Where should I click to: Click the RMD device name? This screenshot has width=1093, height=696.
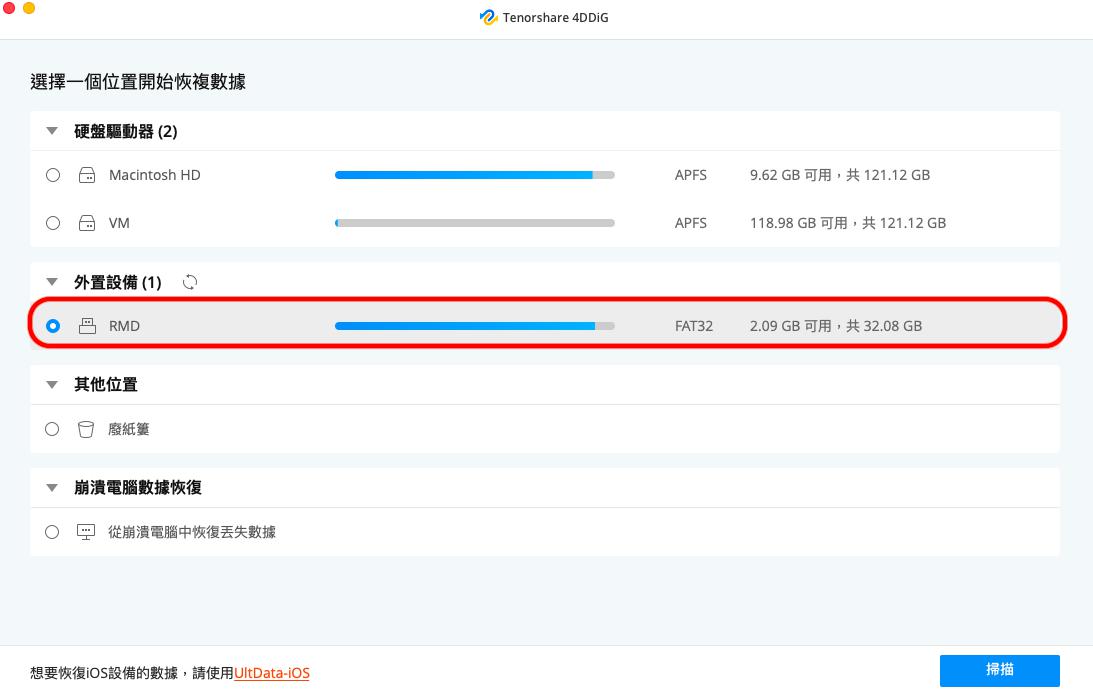coord(124,326)
